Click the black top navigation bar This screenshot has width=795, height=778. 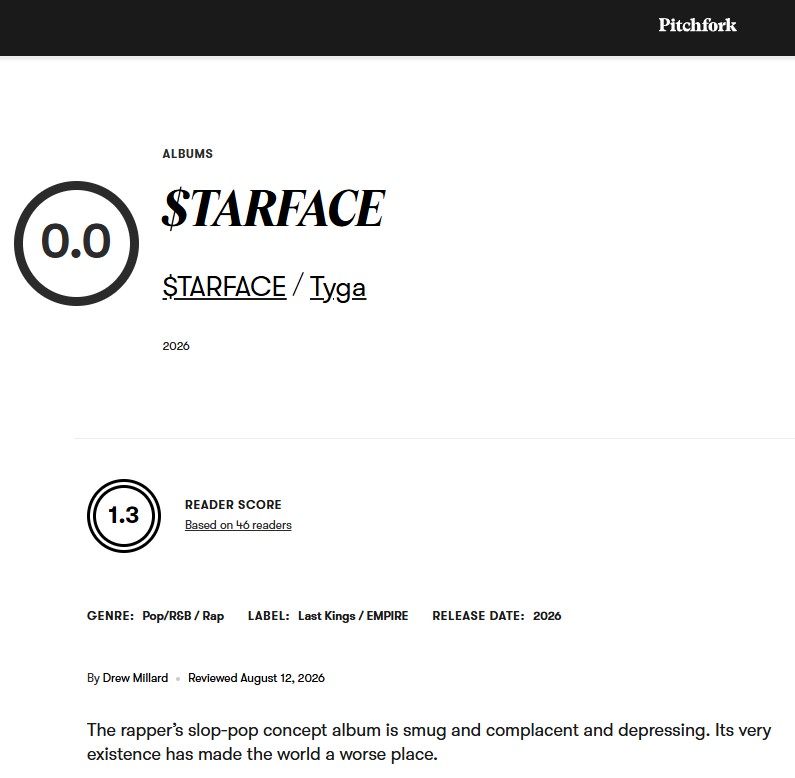coord(398,28)
